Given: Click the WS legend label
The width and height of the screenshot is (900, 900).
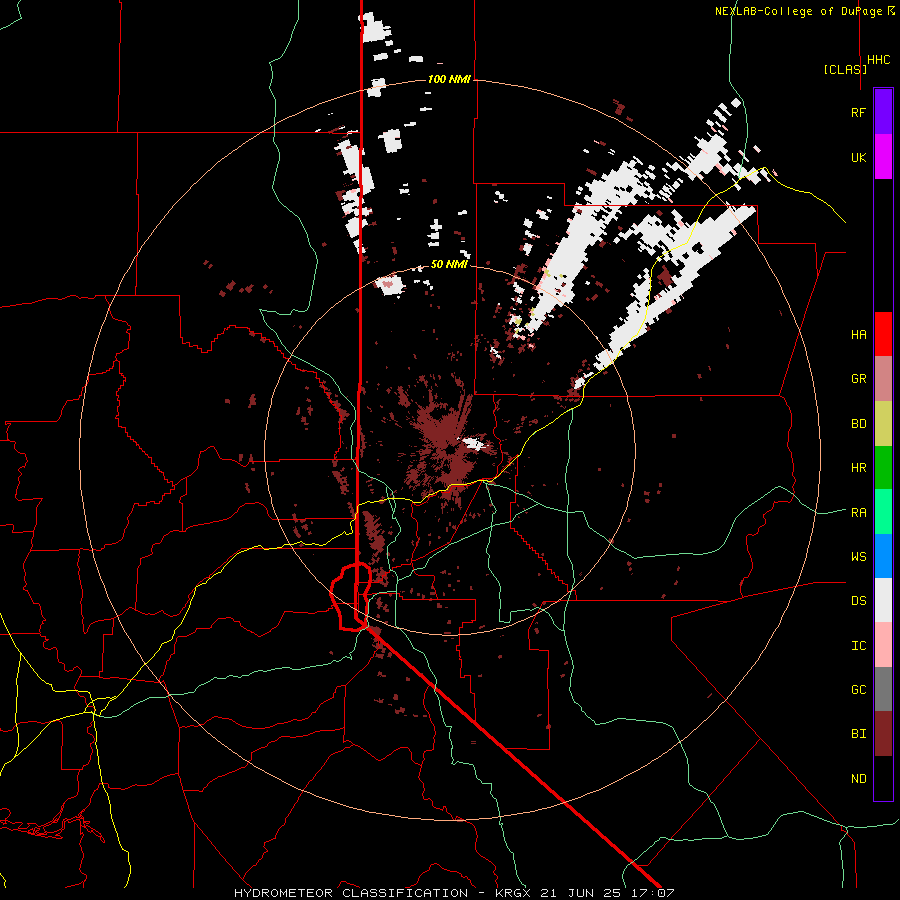Looking at the screenshot, I should click(x=858, y=557).
